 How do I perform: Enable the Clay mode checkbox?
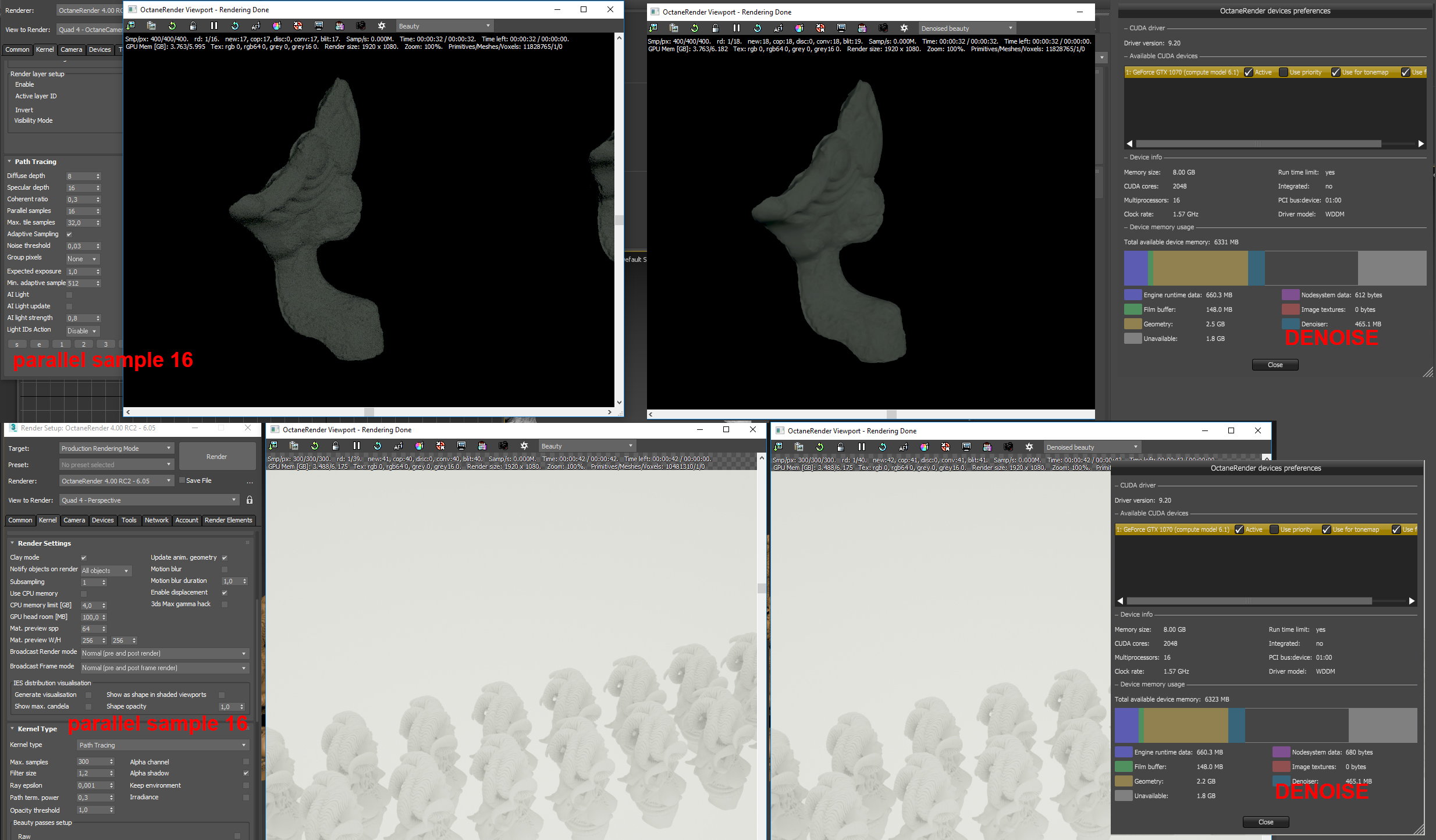point(84,558)
